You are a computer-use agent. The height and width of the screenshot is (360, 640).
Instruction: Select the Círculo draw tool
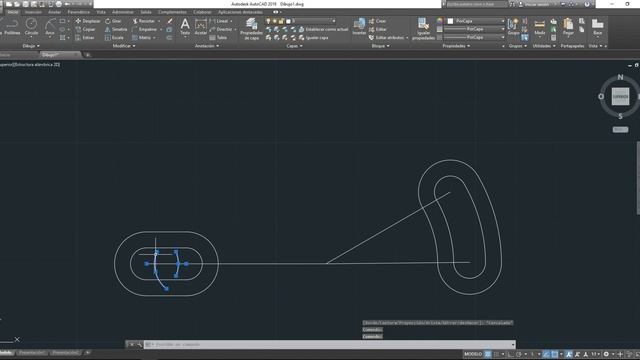pyautogui.click(x=31, y=27)
